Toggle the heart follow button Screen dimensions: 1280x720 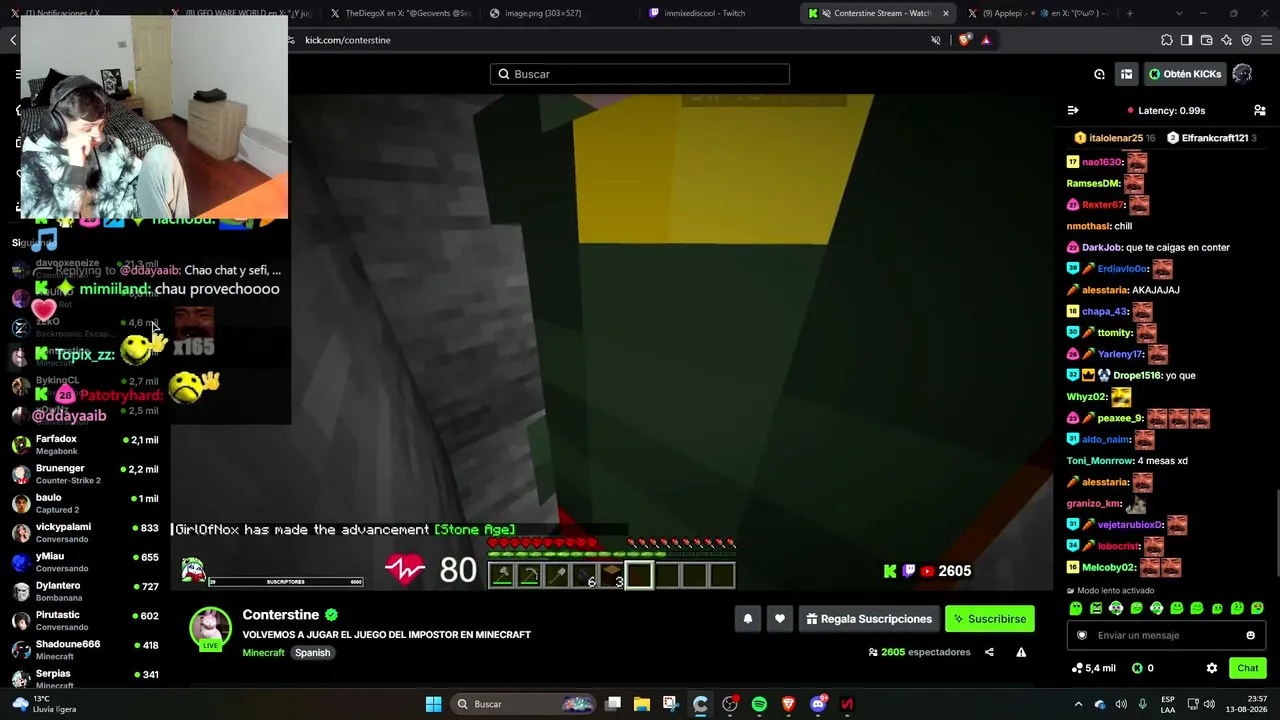coord(780,619)
